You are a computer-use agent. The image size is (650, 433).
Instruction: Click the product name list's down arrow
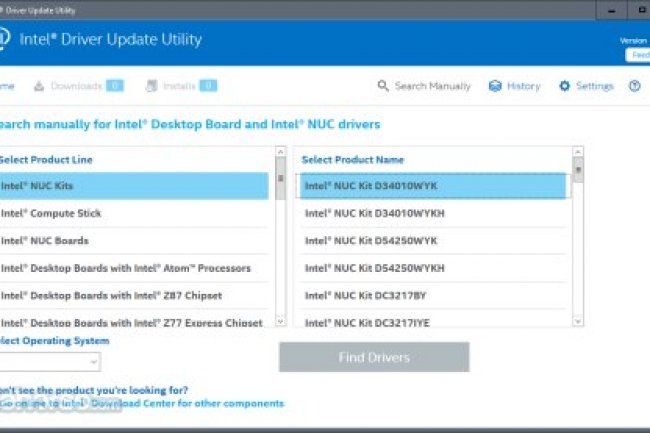point(578,321)
